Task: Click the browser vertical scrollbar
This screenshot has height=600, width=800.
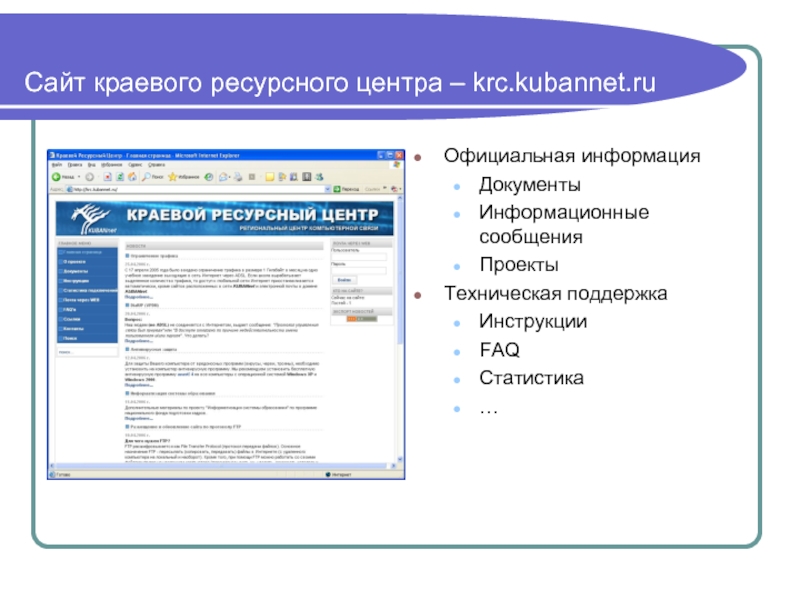Action: [400, 329]
